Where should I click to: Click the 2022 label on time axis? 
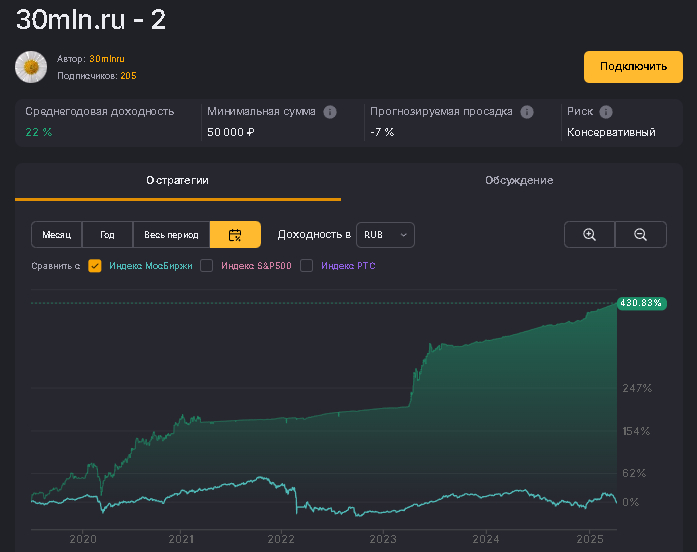tap(281, 539)
